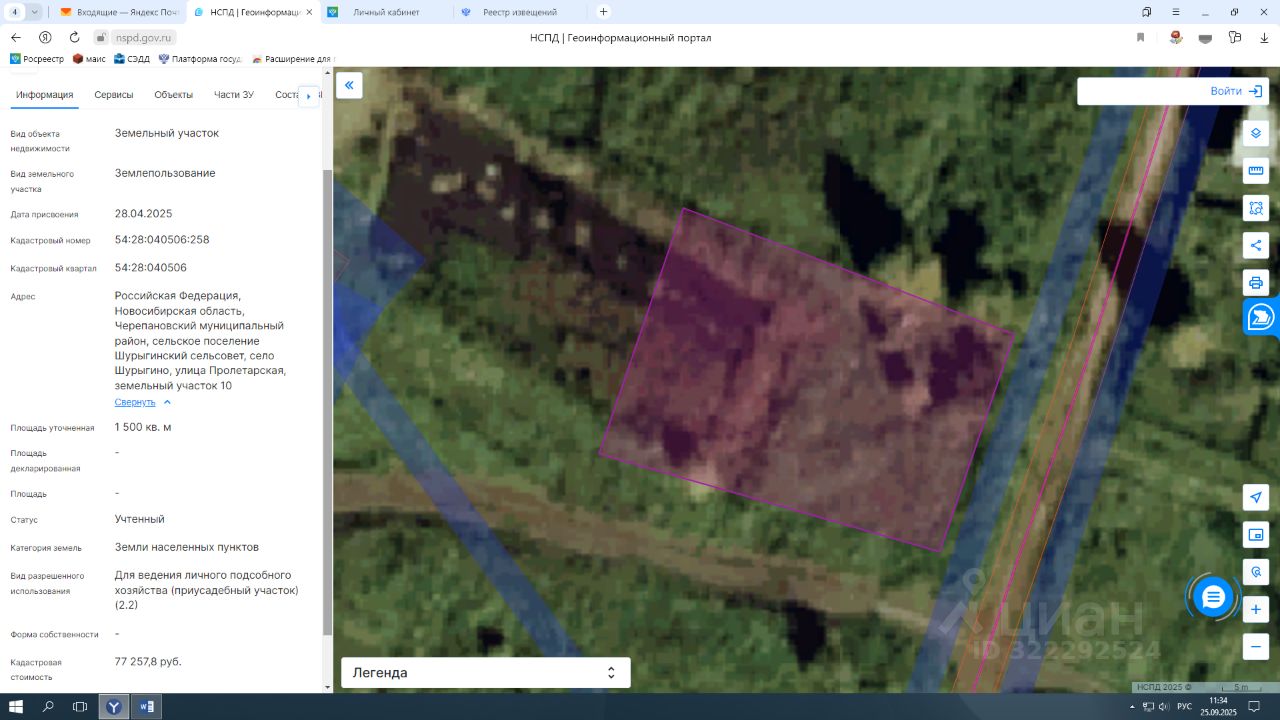The image size is (1280, 720).
Task: Print the map using printer icon
Action: click(x=1256, y=283)
